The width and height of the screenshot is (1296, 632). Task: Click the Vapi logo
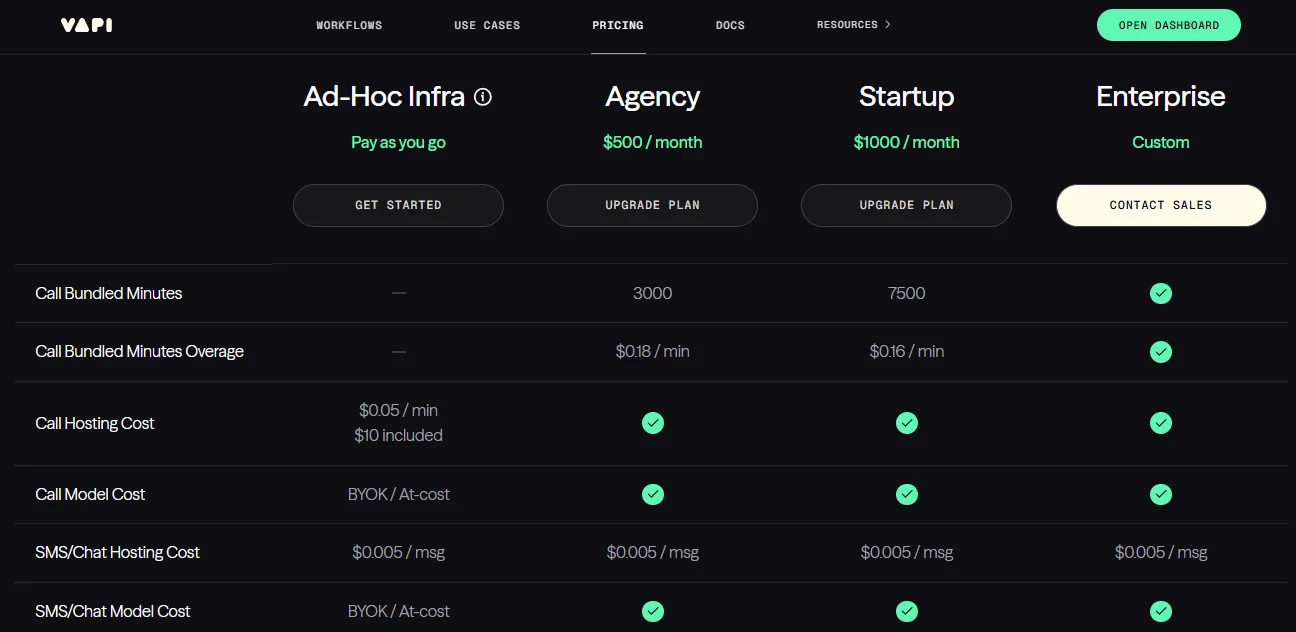(85, 25)
